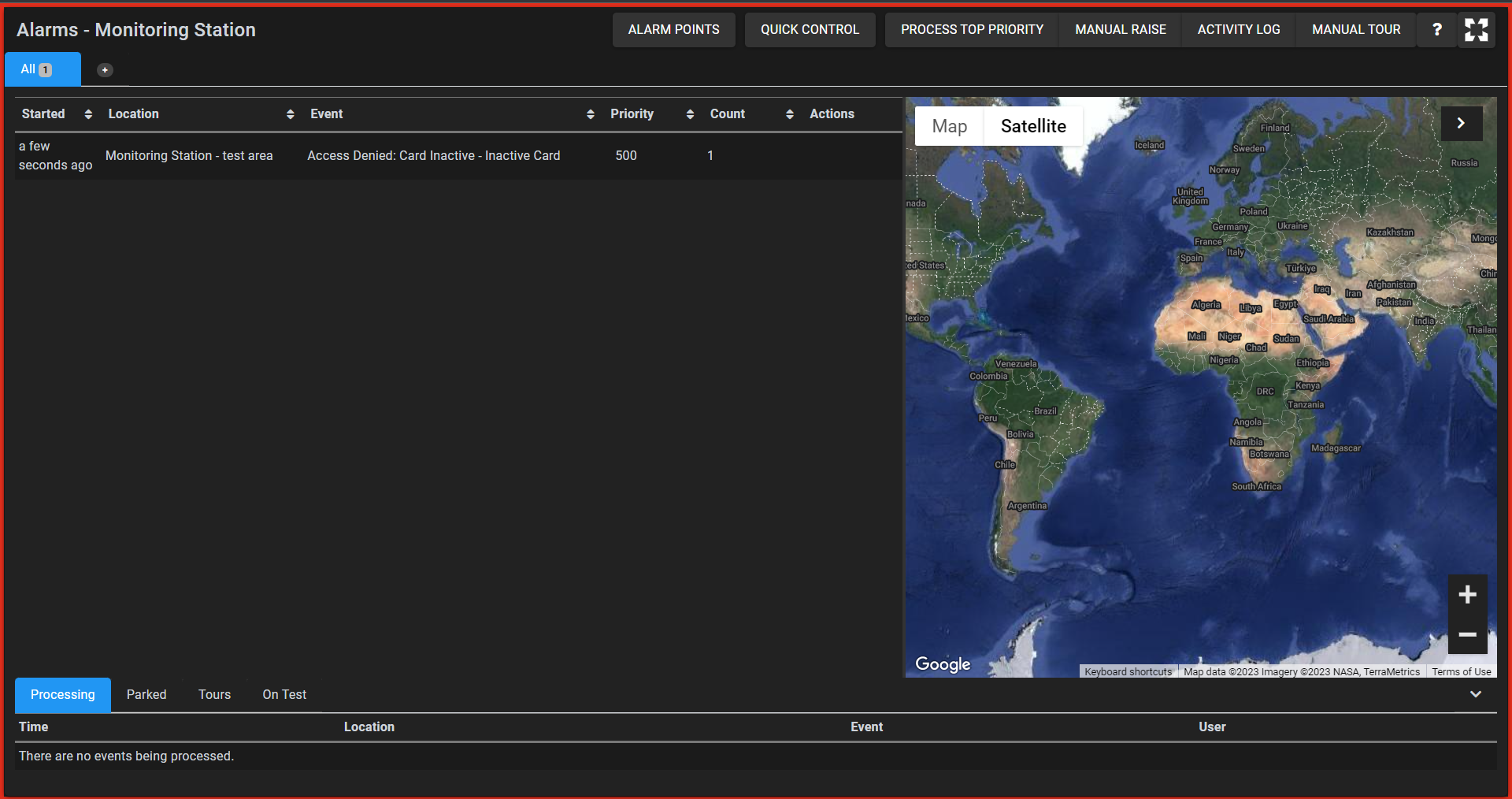Click 'a few seconds ago' started cell

pyautogui.click(x=55, y=156)
